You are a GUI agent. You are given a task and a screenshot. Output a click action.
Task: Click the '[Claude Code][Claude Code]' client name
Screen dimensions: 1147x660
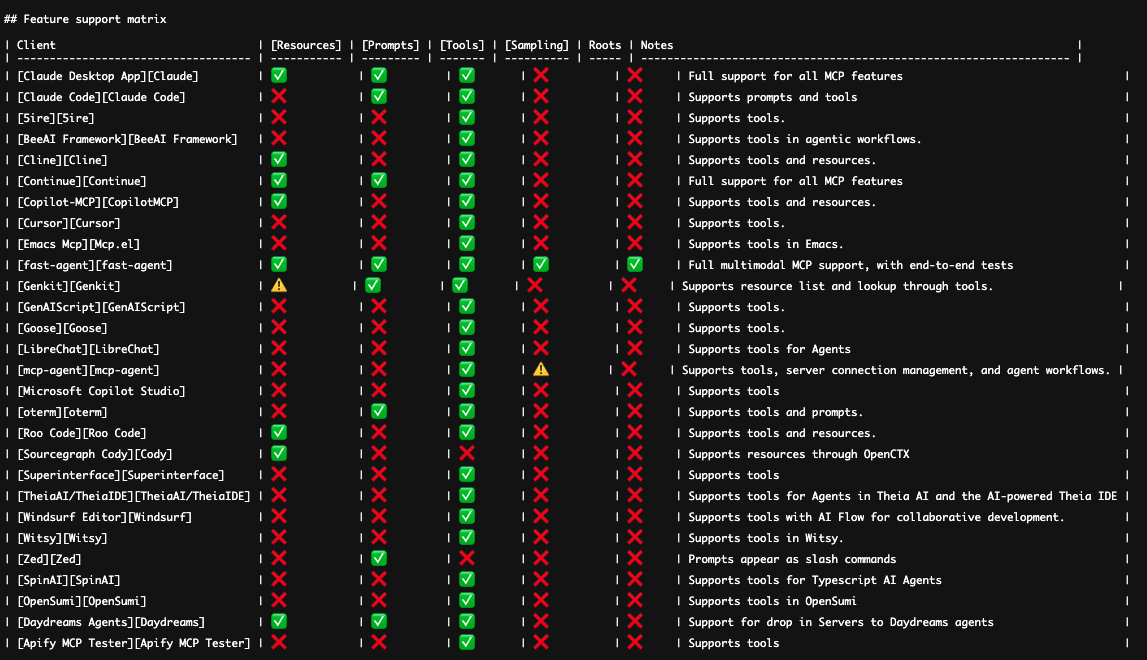point(101,97)
